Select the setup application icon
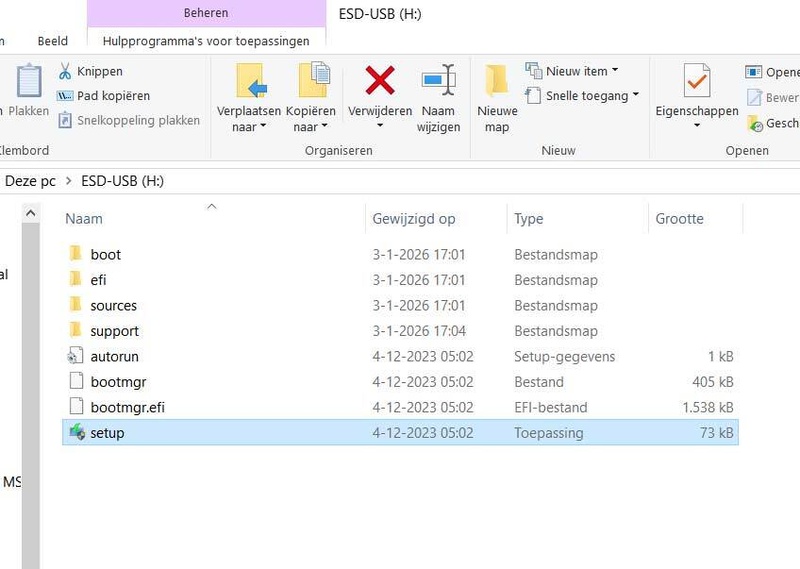The width and height of the screenshot is (800, 569). pos(77,432)
